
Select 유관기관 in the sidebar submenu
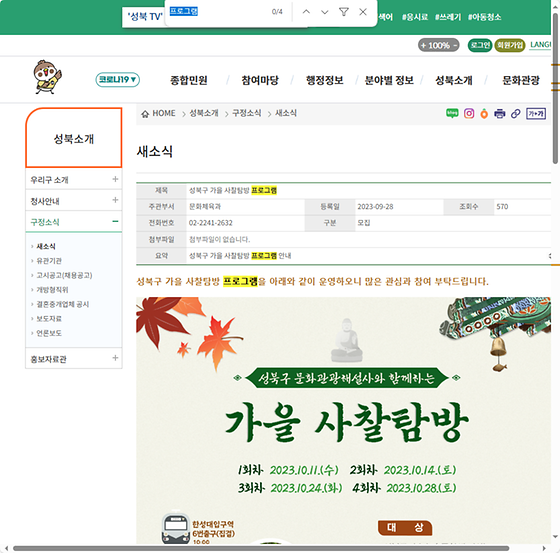[49, 260]
